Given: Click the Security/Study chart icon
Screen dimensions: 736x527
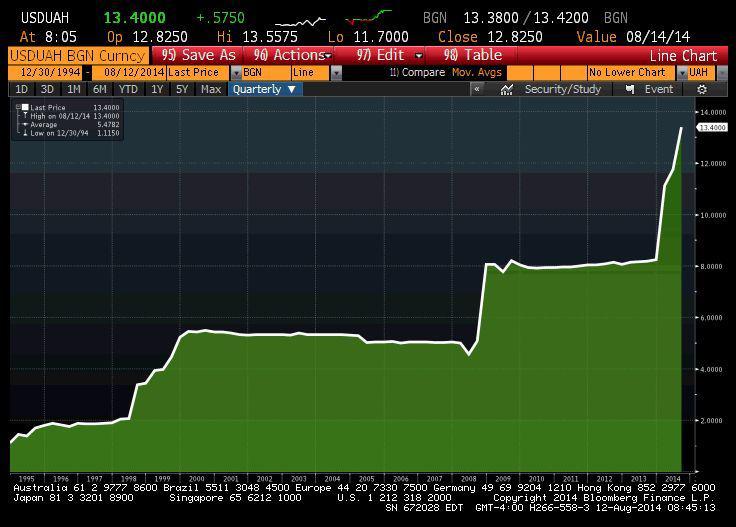Looking at the screenshot, I should click(507, 89).
